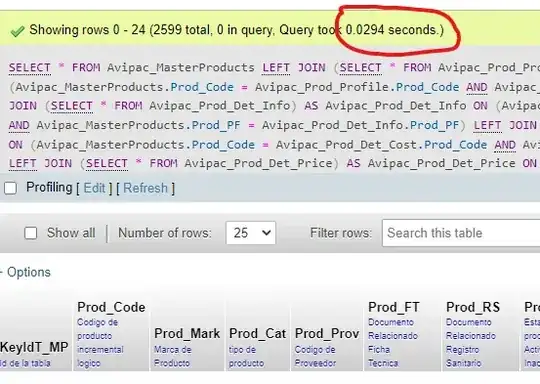
Task: Sort by the Prod_FT column header
Action: (x=394, y=307)
